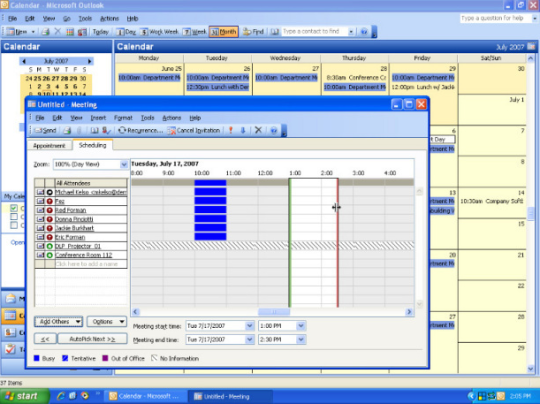
Task: Toggle the checked calendar checkbox under My Calendars
Action: [14, 208]
